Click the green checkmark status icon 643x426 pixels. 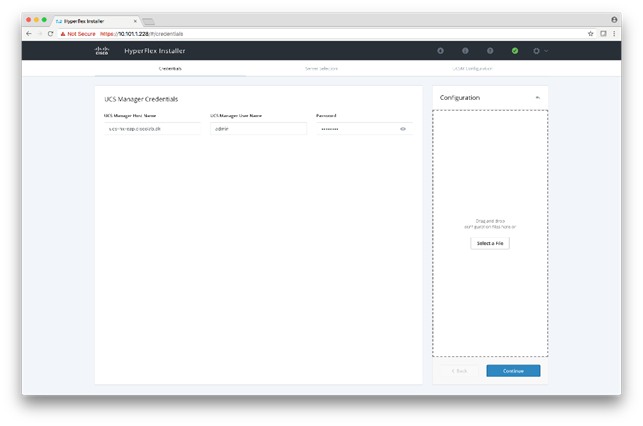(x=515, y=51)
